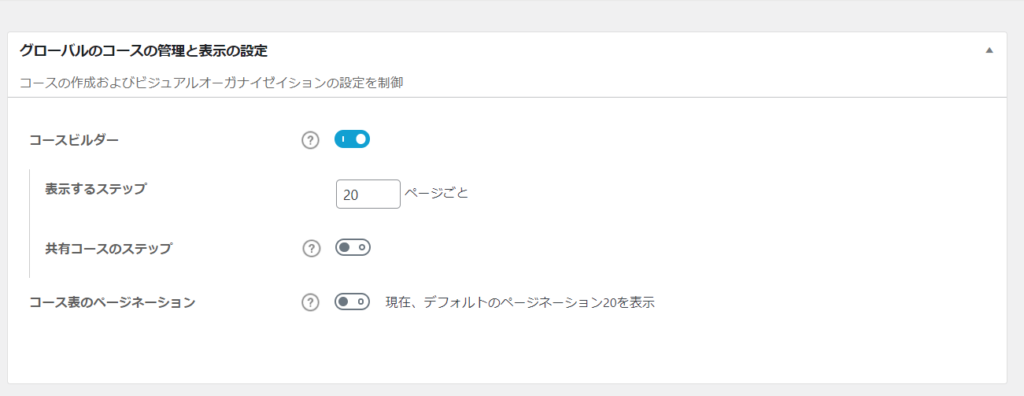Enable the 共有コースのステップ toggle

coord(353,248)
